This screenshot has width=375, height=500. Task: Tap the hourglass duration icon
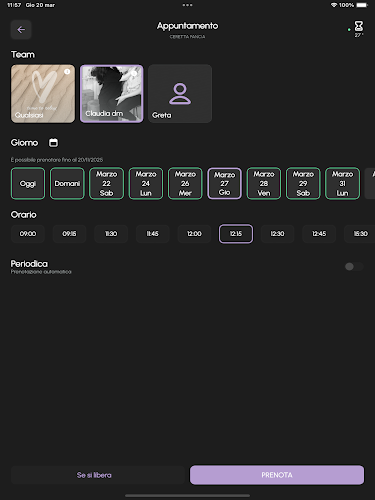click(359, 26)
